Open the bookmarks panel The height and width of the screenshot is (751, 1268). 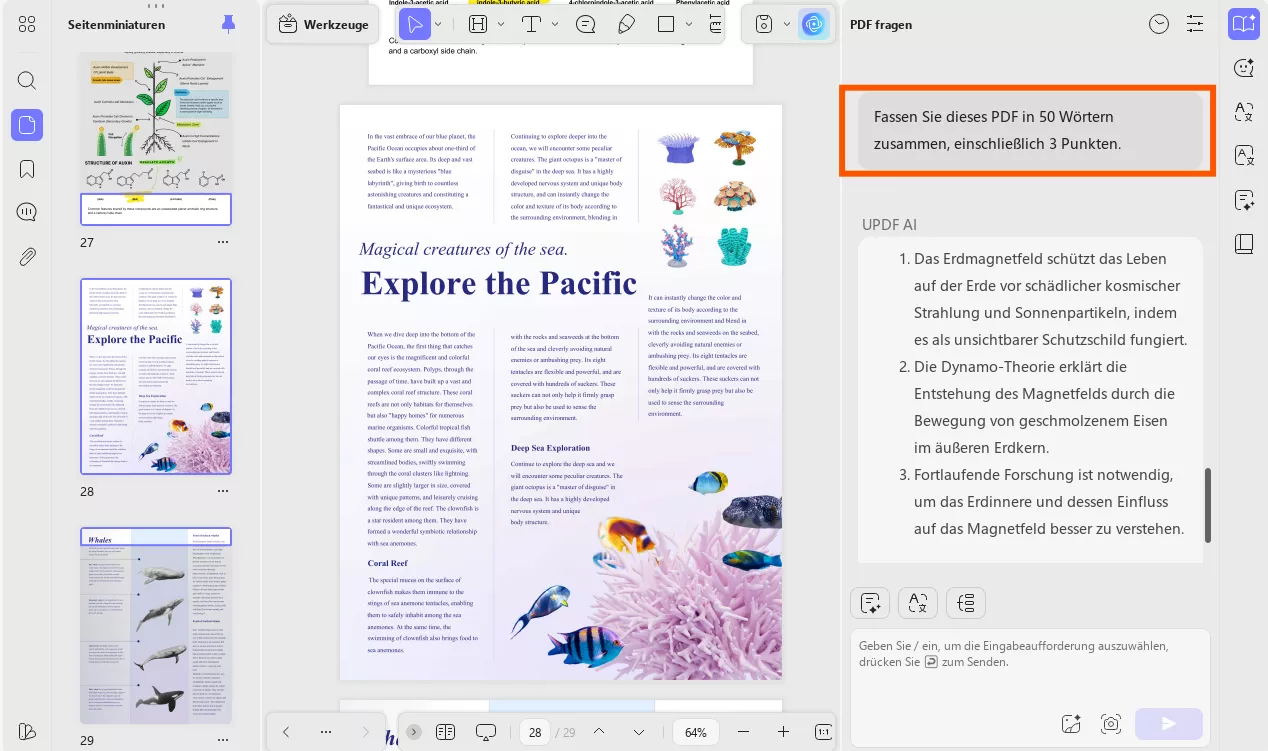pyautogui.click(x=27, y=169)
